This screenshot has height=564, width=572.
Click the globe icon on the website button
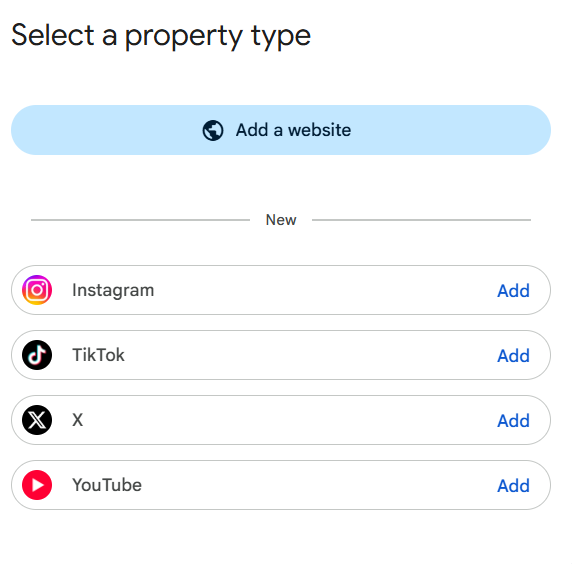[213, 130]
